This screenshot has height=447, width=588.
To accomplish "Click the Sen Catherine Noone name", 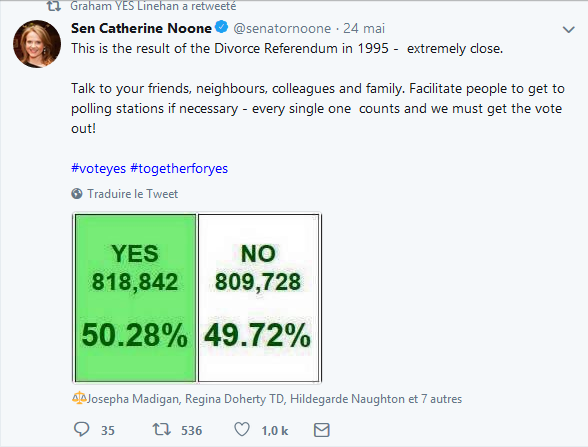I will (141, 28).
